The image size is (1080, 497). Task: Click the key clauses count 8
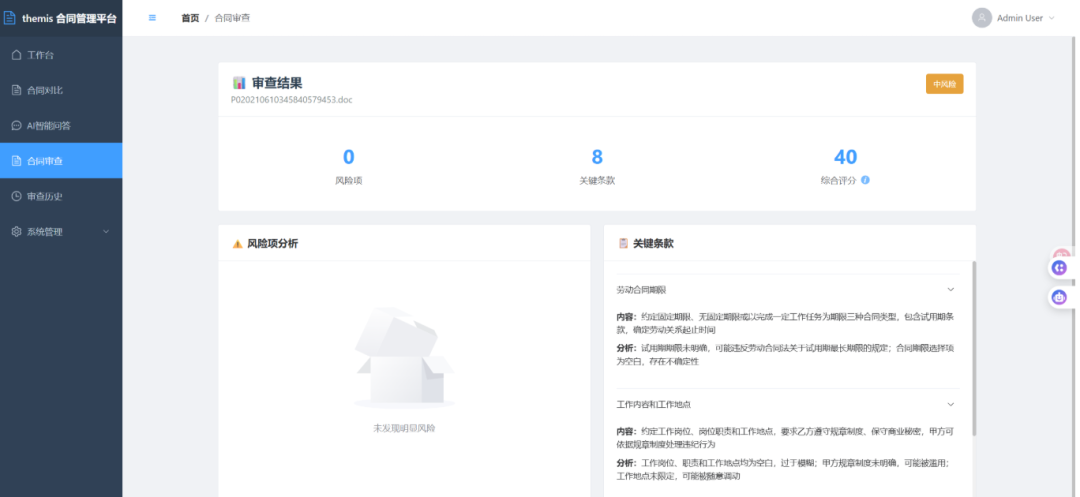pyautogui.click(x=597, y=157)
